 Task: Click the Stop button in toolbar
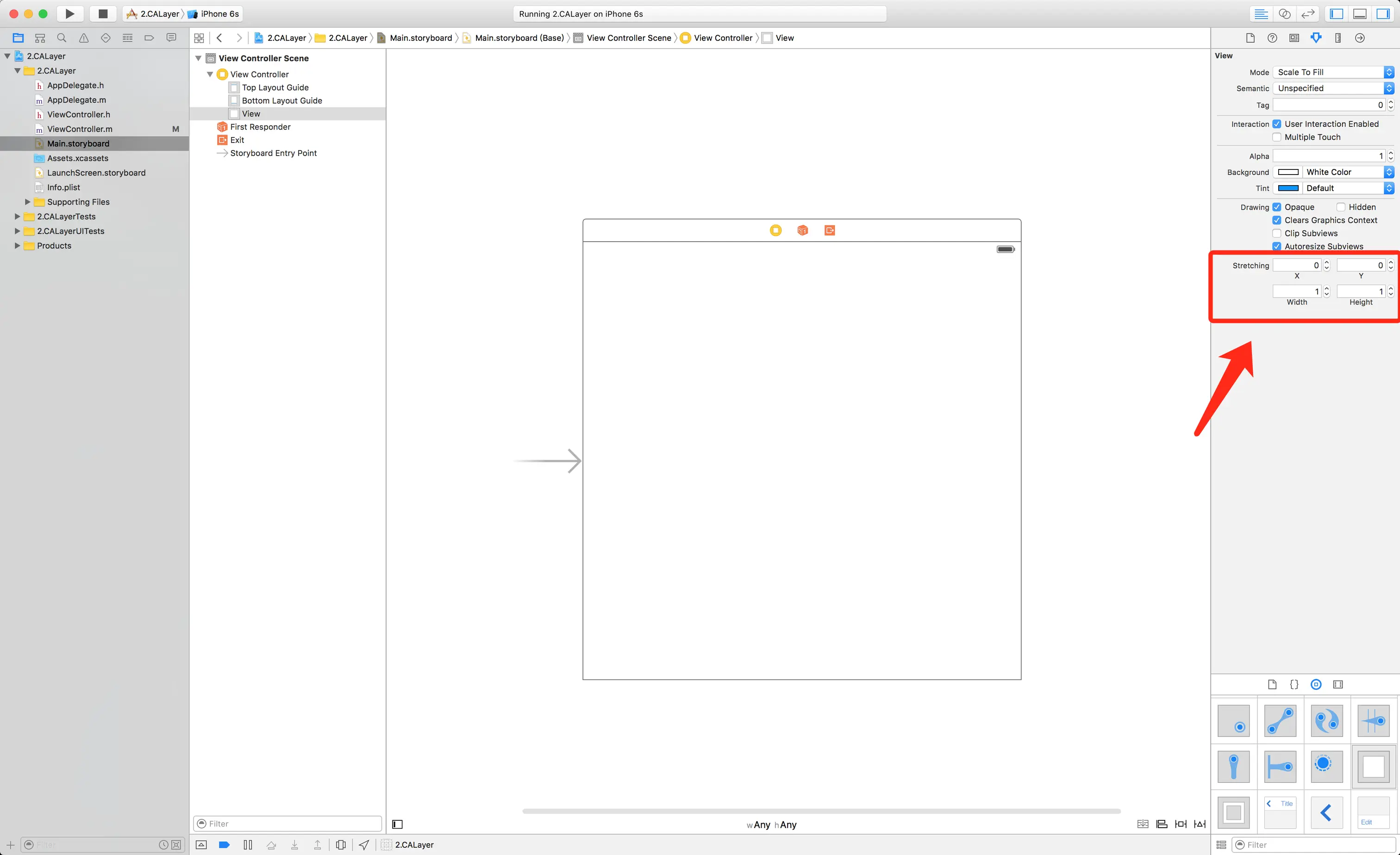[103, 13]
